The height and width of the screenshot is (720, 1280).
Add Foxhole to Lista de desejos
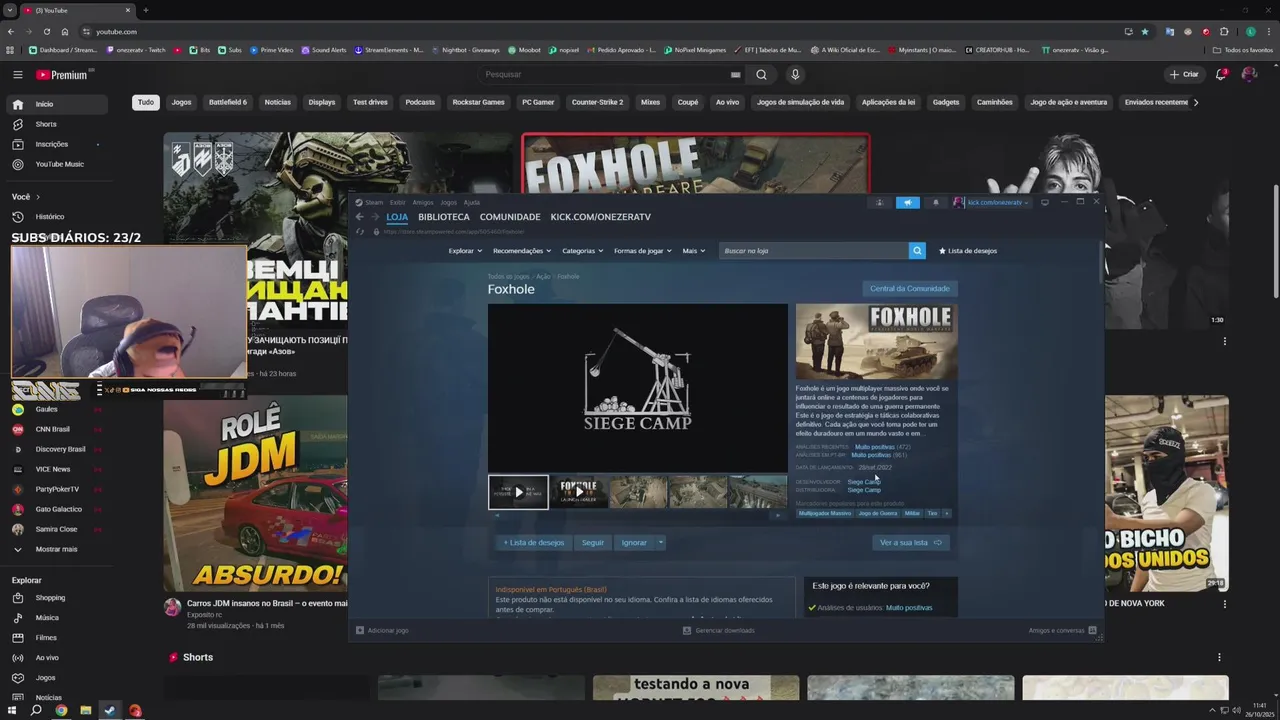coord(534,542)
